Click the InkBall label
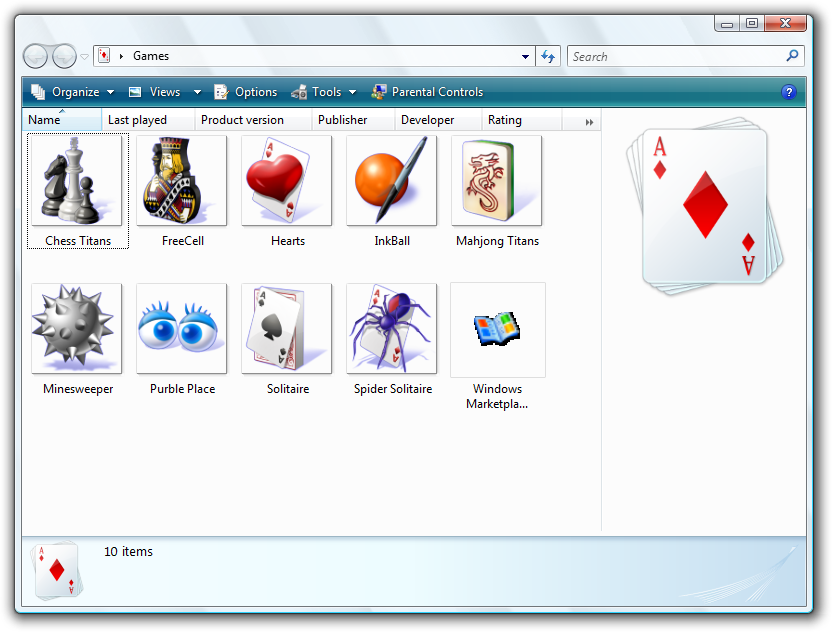This screenshot has height=632, width=832. point(392,241)
